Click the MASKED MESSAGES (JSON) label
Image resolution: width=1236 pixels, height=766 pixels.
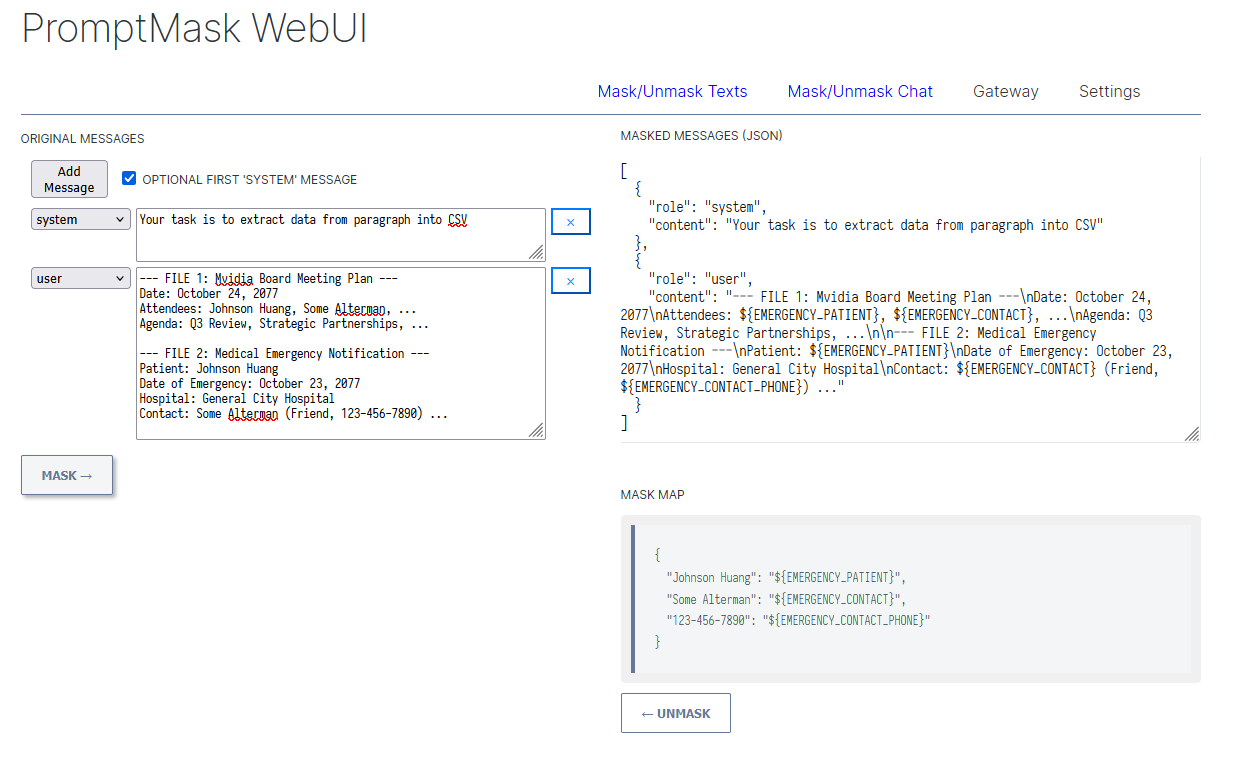(x=701, y=135)
